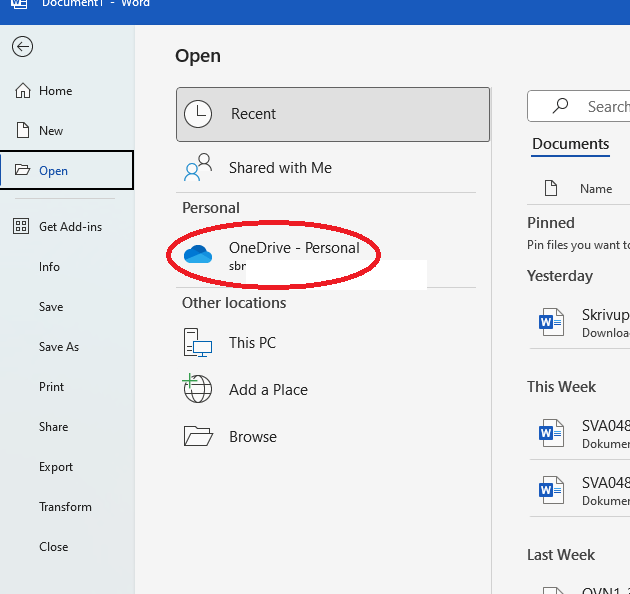This screenshot has height=594, width=630.
Task: Click the Shared with Me people icon
Action: click(198, 167)
